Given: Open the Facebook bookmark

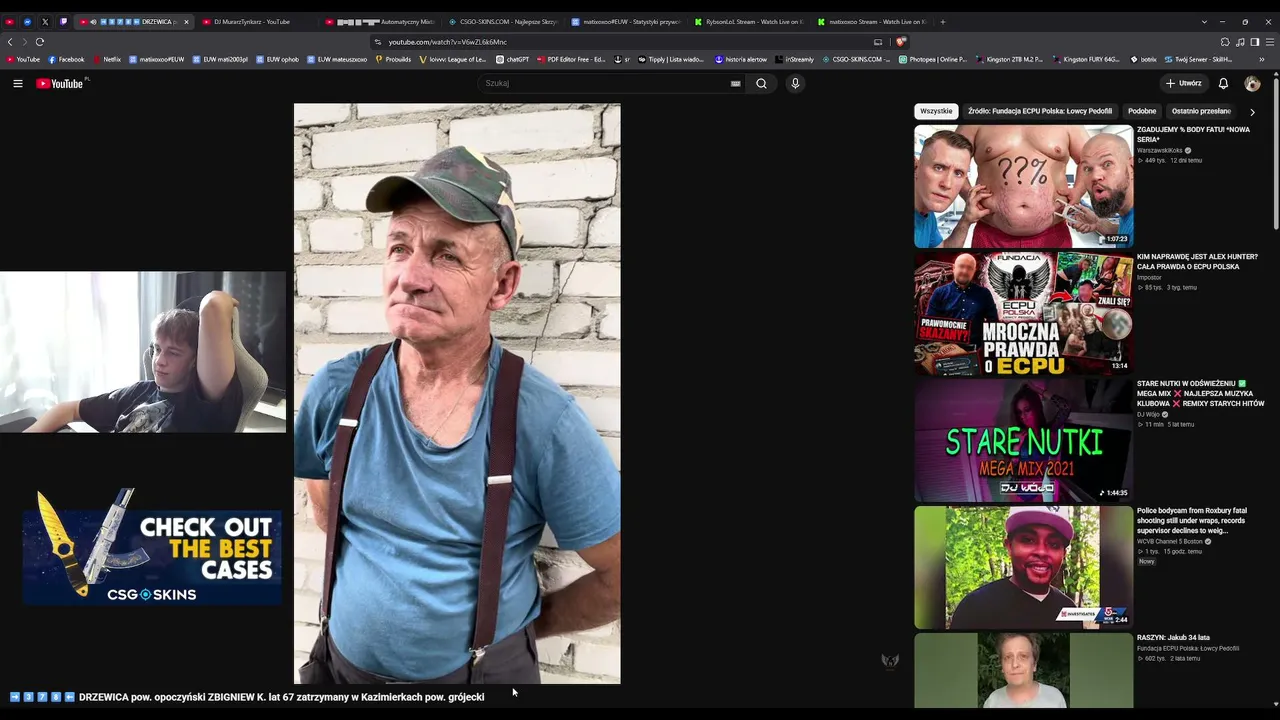Looking at the screenshot, I should 67,60.
